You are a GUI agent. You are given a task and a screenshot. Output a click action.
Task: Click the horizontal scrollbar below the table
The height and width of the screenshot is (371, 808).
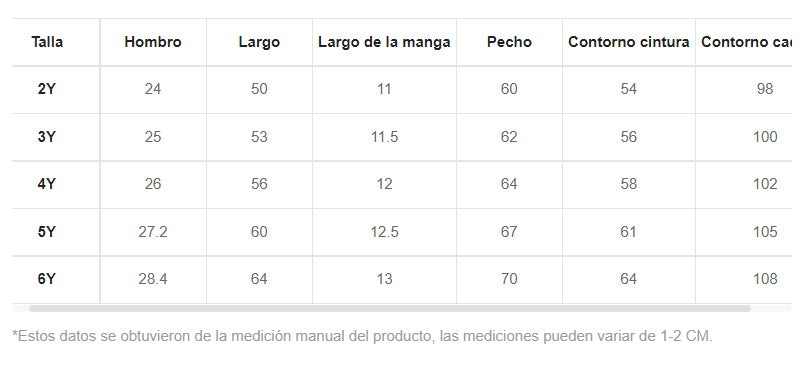[x=390, y=308]
